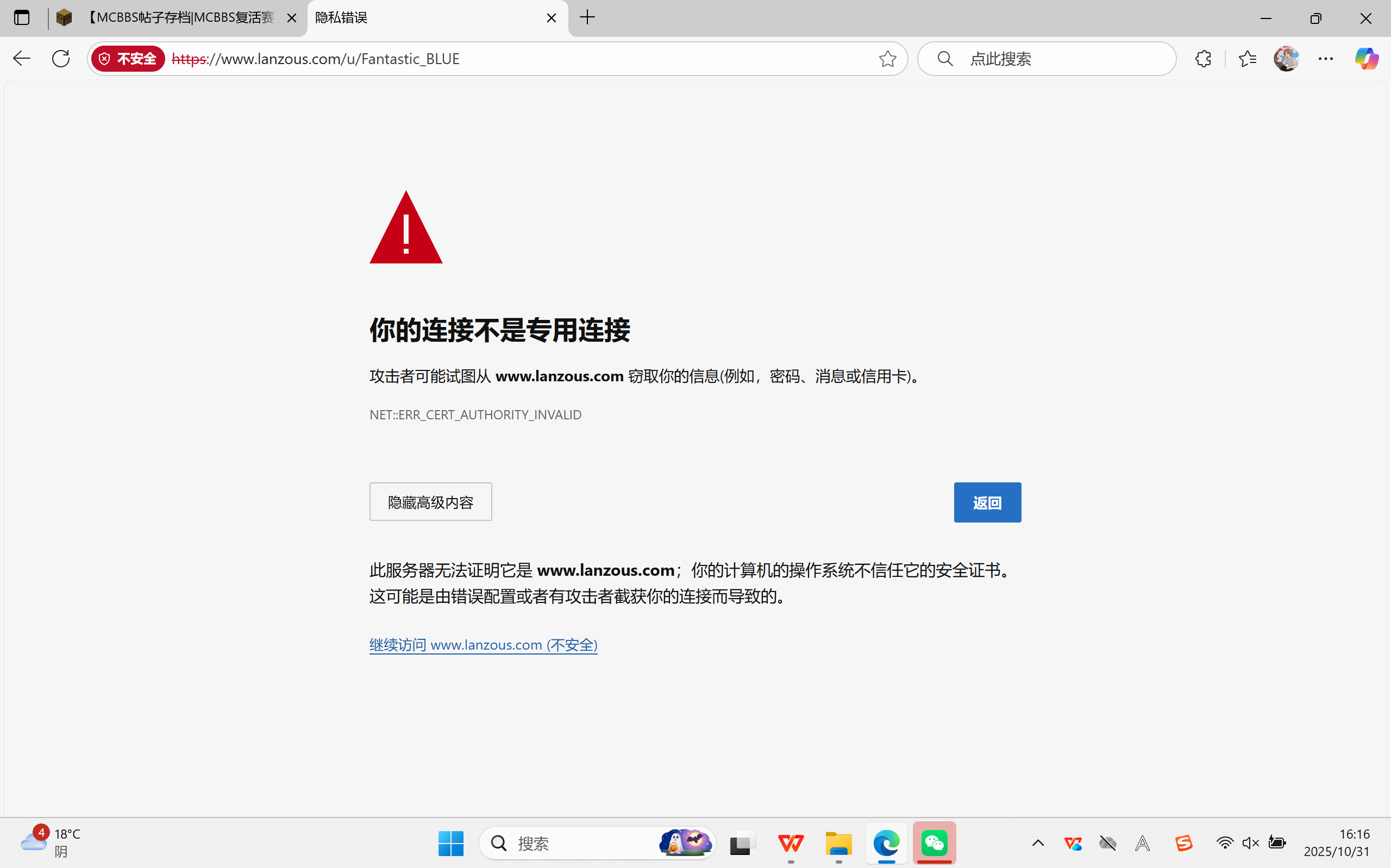Switch to the MCBBS帖子存档 tab
This screenshot has width=1391, height=868.
click(x=178, y=18)
